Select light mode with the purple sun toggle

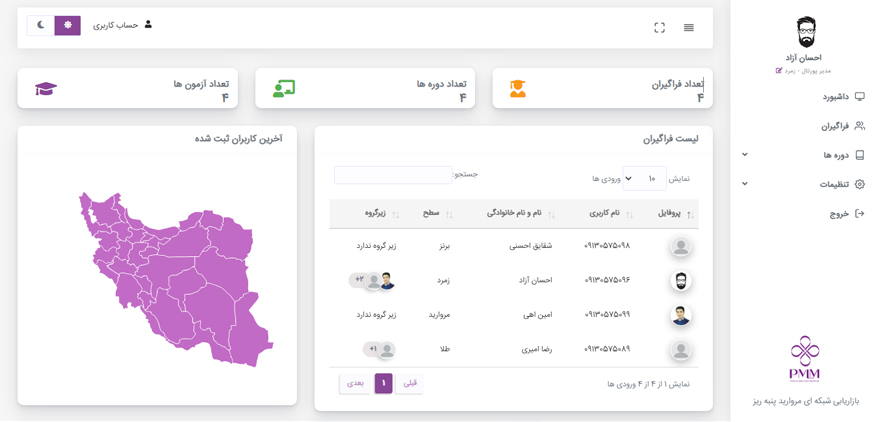[68, 25]
